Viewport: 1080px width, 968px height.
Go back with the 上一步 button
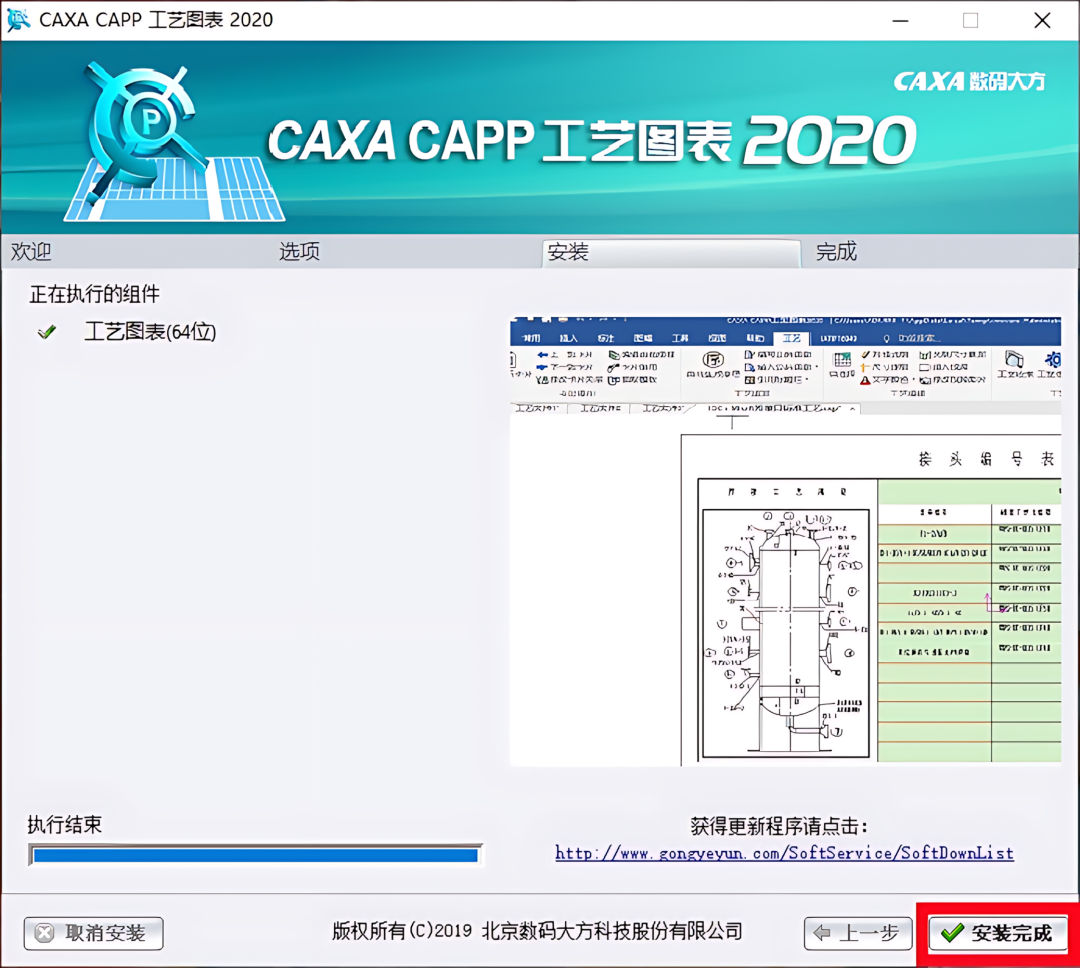pyautogui.click(x=858, y=933)
